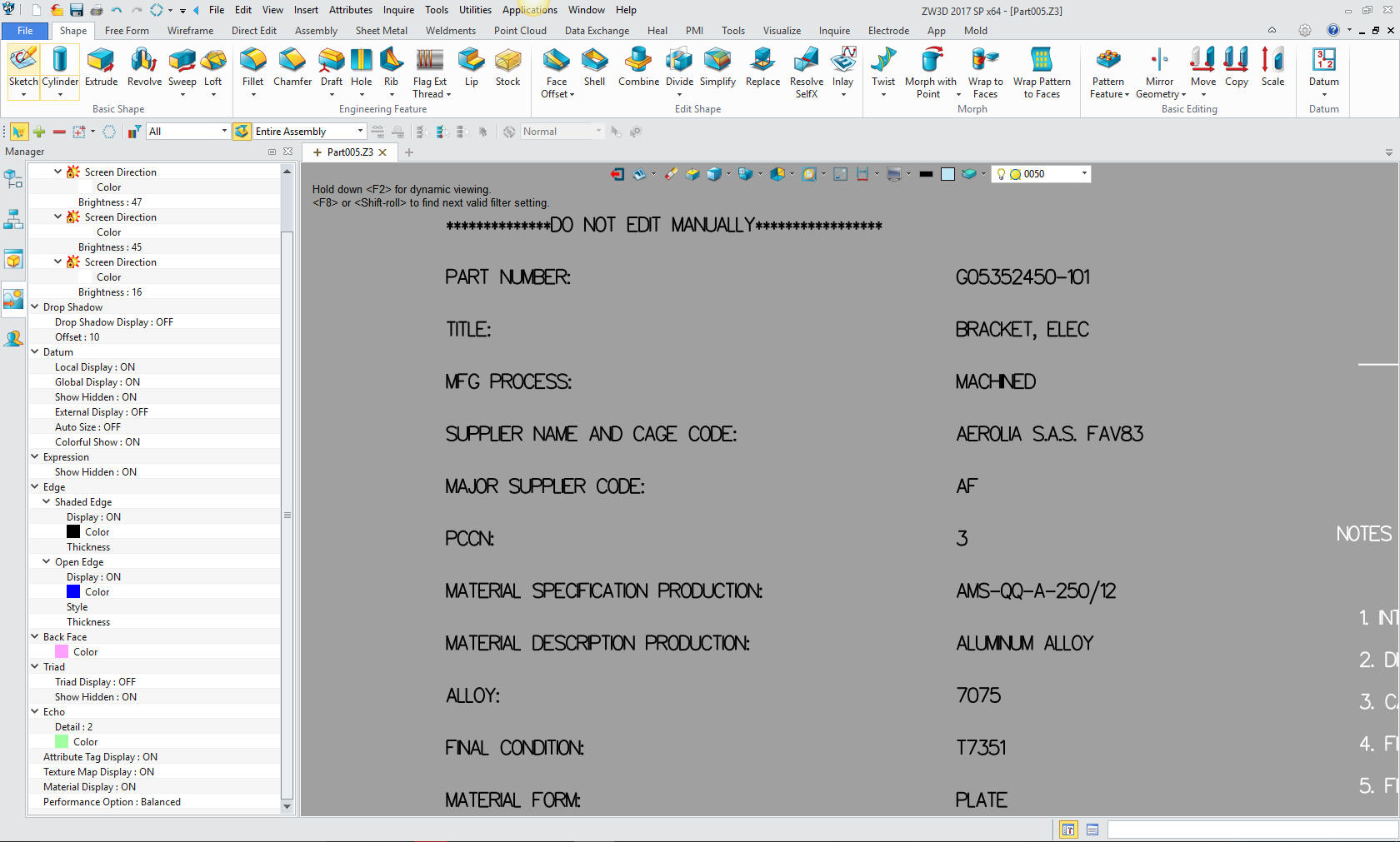Collapse the Back Face node
The image size is (1400, 842).
click(x=35, y=636)
